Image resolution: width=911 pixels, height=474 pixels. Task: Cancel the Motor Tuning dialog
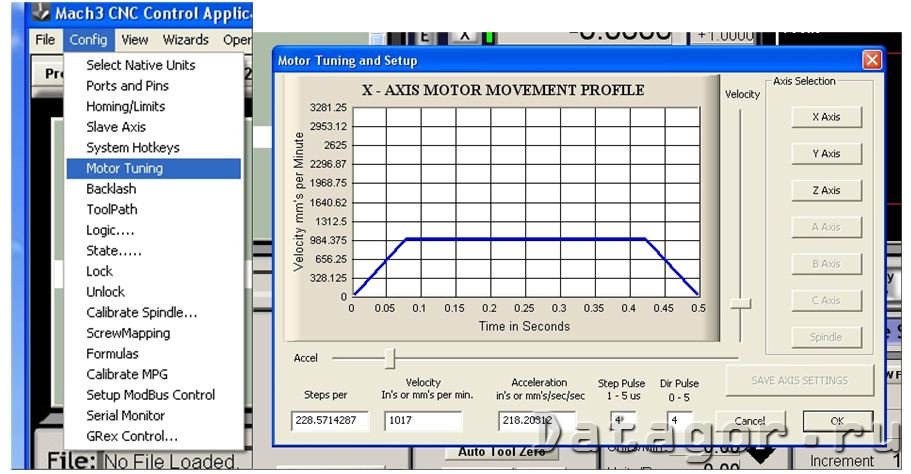coord(750,421)
